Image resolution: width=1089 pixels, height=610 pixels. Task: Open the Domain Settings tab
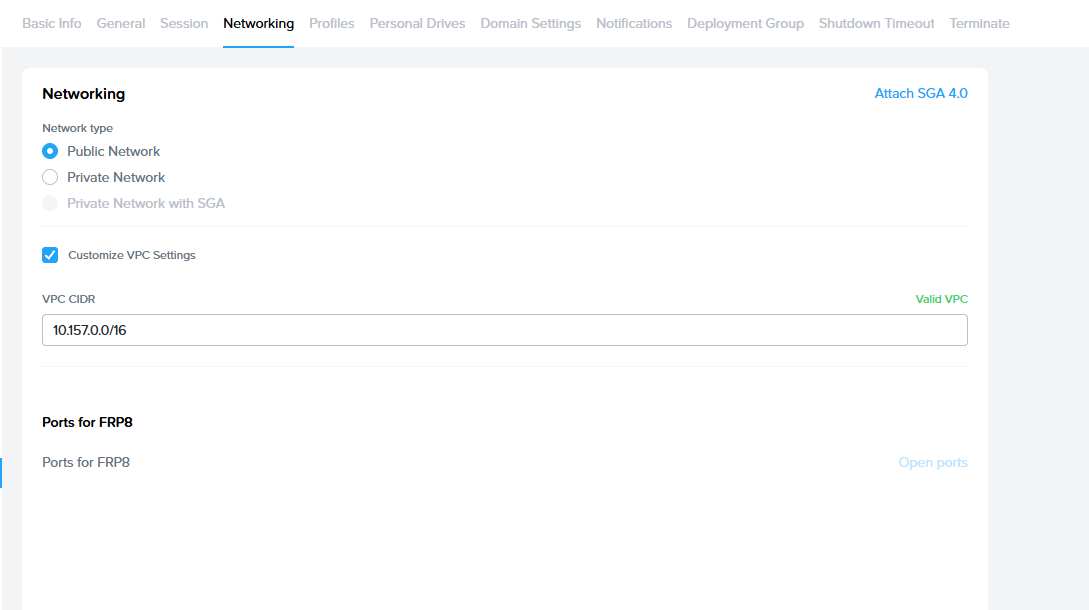tap(530, 23)
